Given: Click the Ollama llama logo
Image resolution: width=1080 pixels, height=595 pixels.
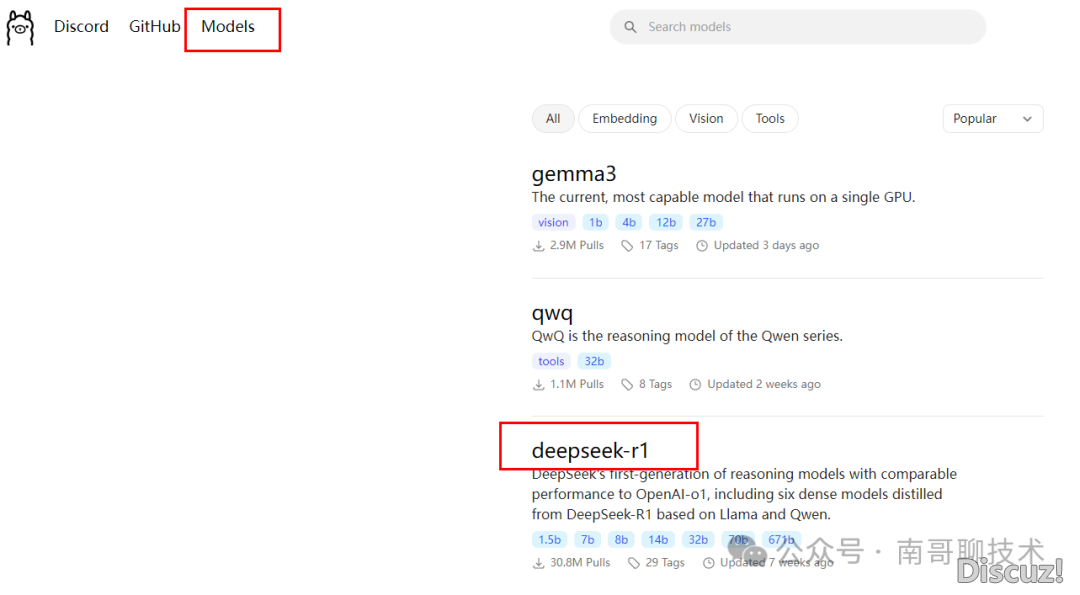Looking at the screenshot, I should 20,28.
